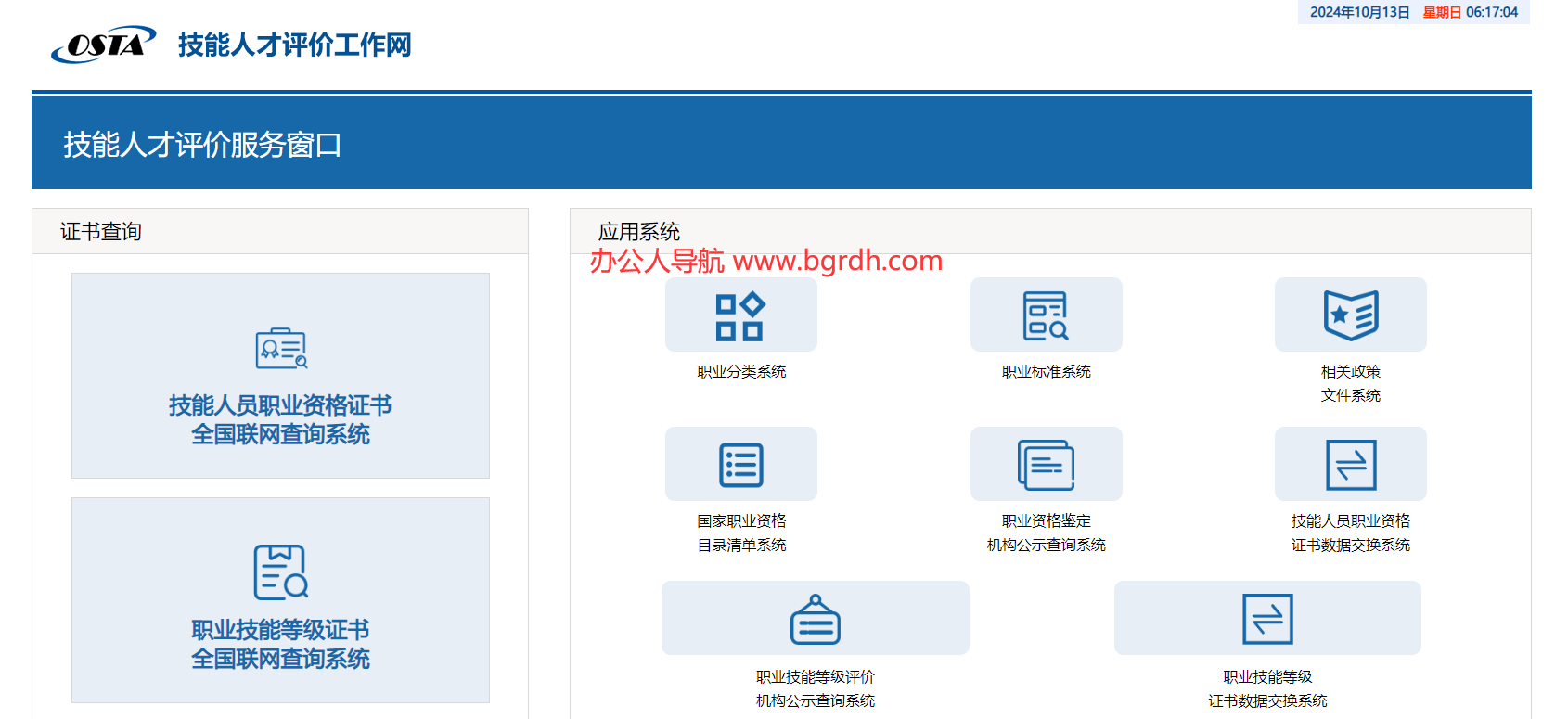Viewport: 1568px width, 719px height.
Task: Open 技能人员职业资格证书数据交换系统 arrows icon
Action: 1350,465
